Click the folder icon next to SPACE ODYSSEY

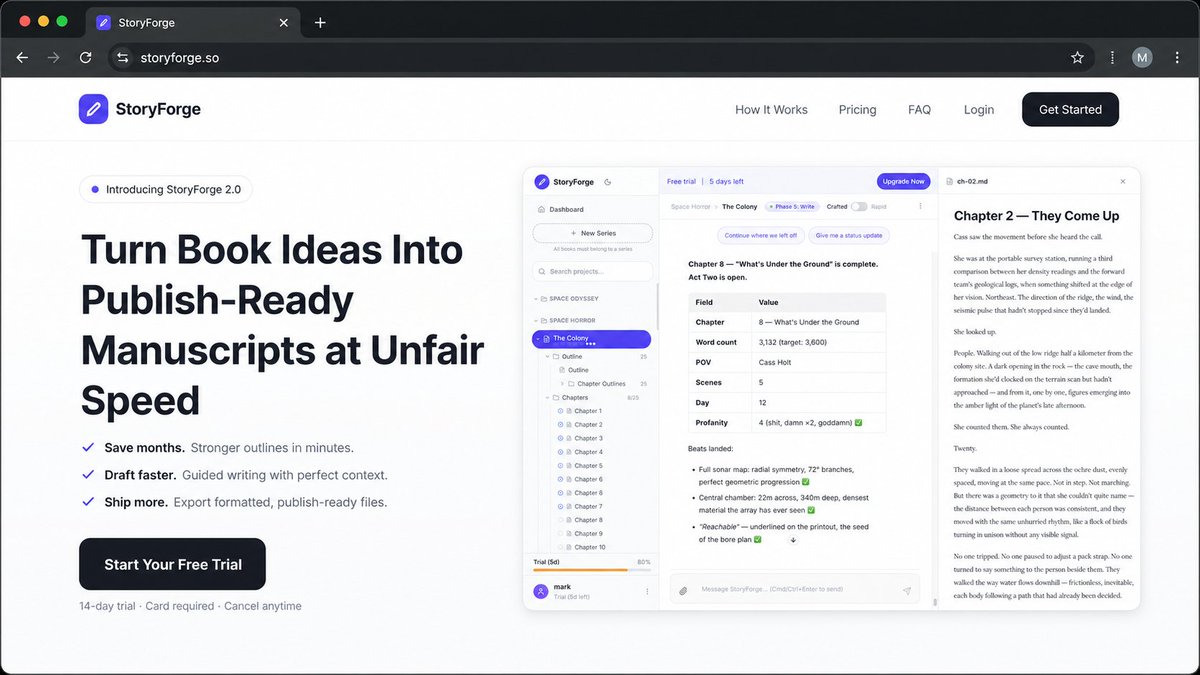pyautogui.click(x=542, y=299)
